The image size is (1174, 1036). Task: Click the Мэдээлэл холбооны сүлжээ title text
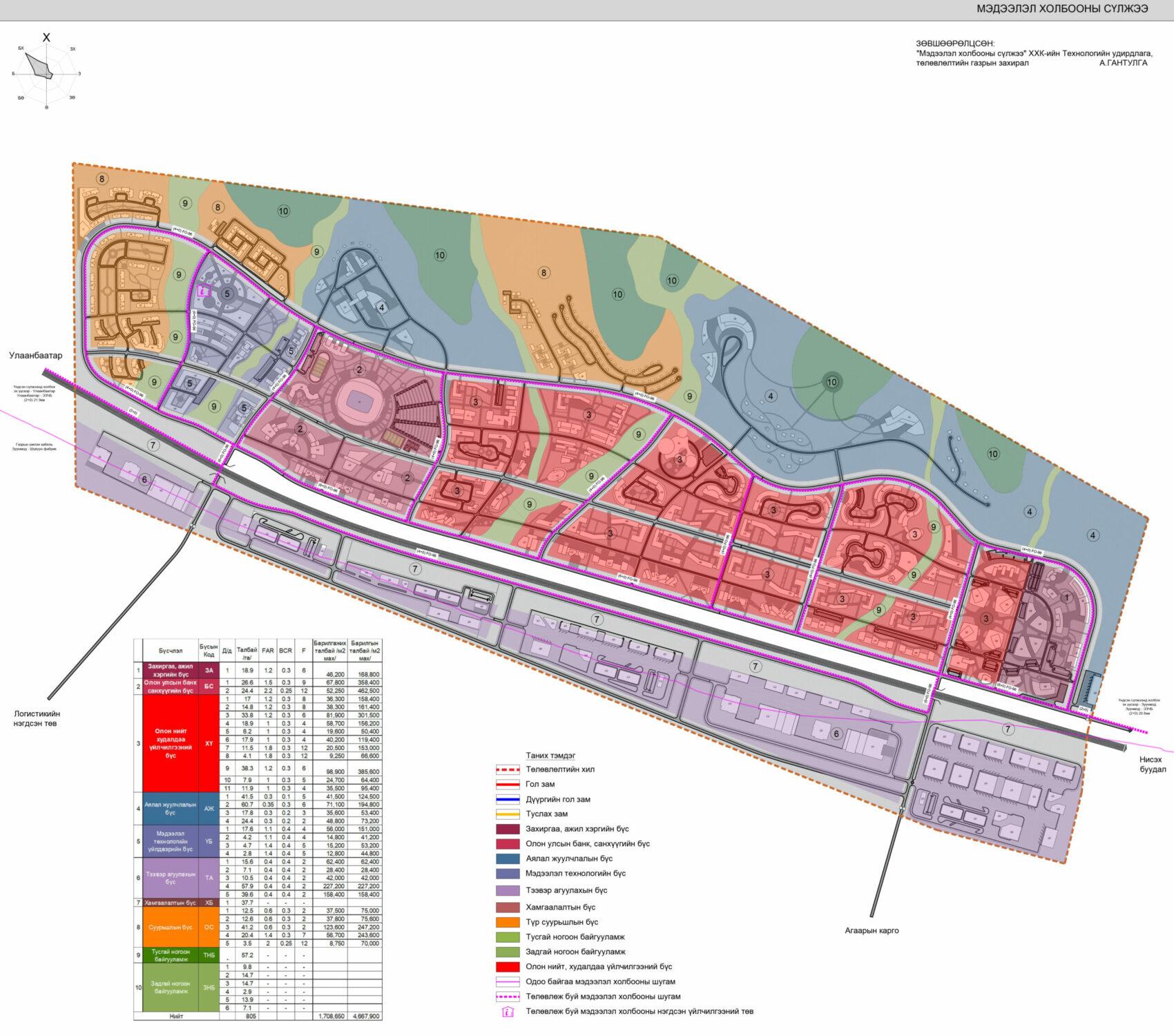(1061, 9)
